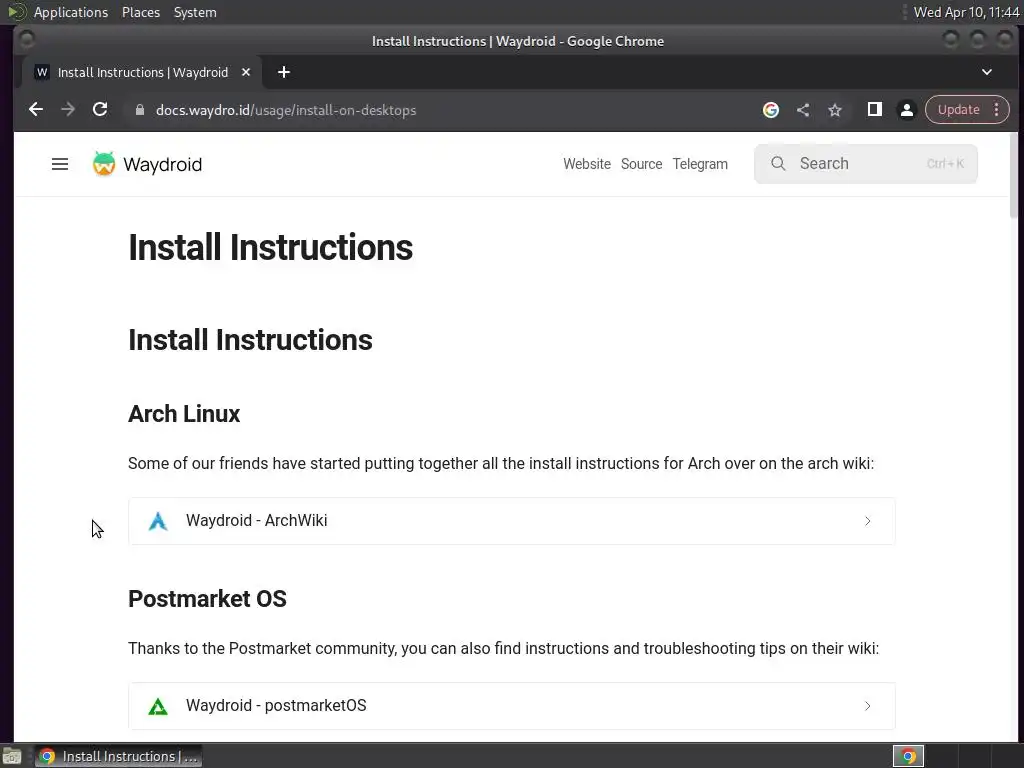
Task: Expand the tab search dropdown arrow
Action: [987, 72]
